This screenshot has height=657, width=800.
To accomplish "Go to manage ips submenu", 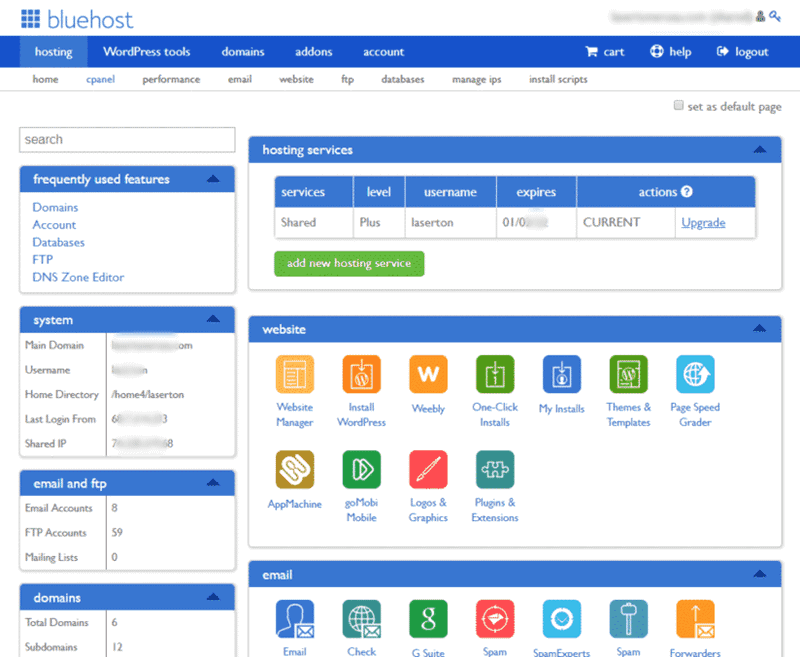I will point(477,80).
